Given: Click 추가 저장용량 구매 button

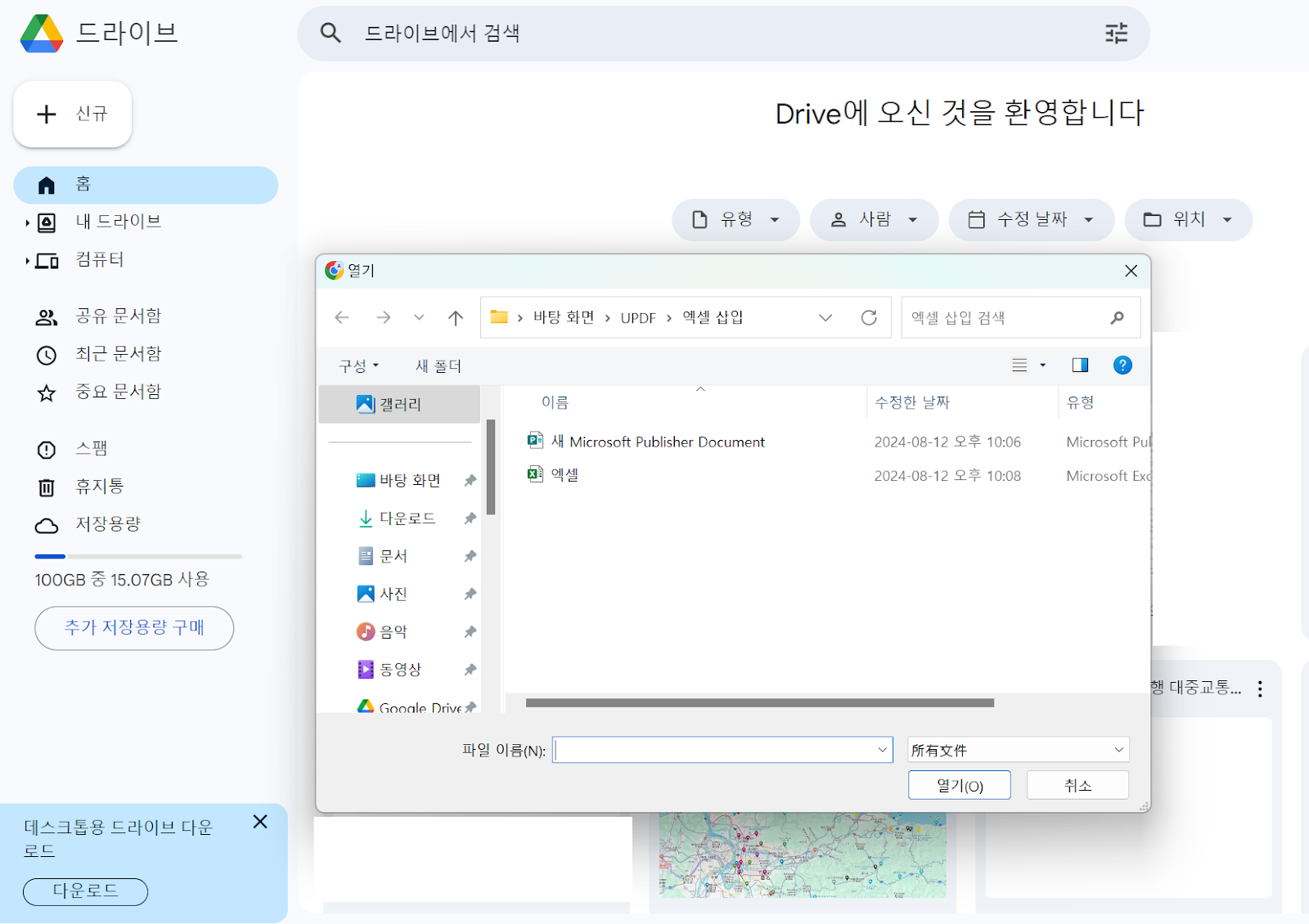Looking at the screenshot, I should [x=134, y=628].
